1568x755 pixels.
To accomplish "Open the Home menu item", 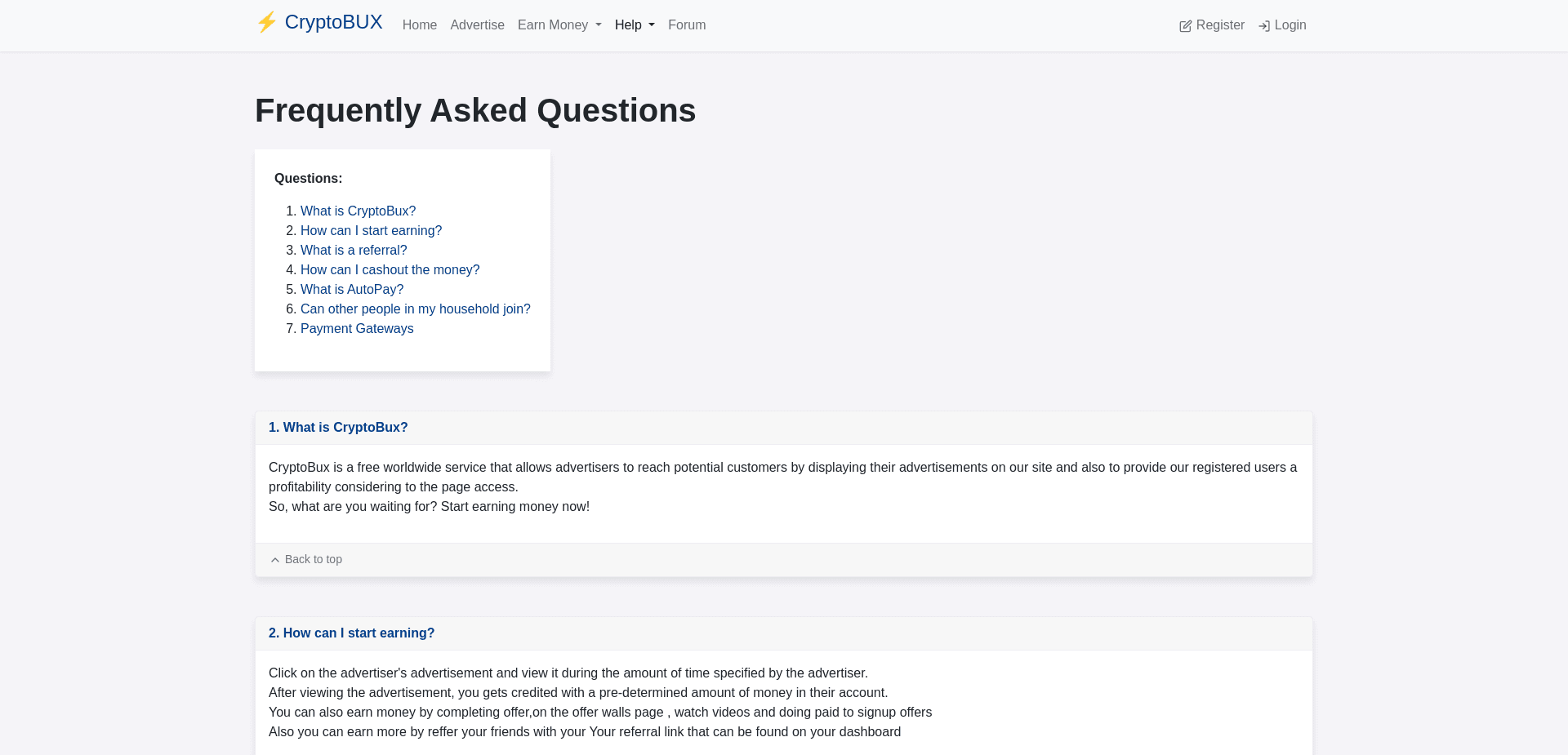I will (419, 25).
